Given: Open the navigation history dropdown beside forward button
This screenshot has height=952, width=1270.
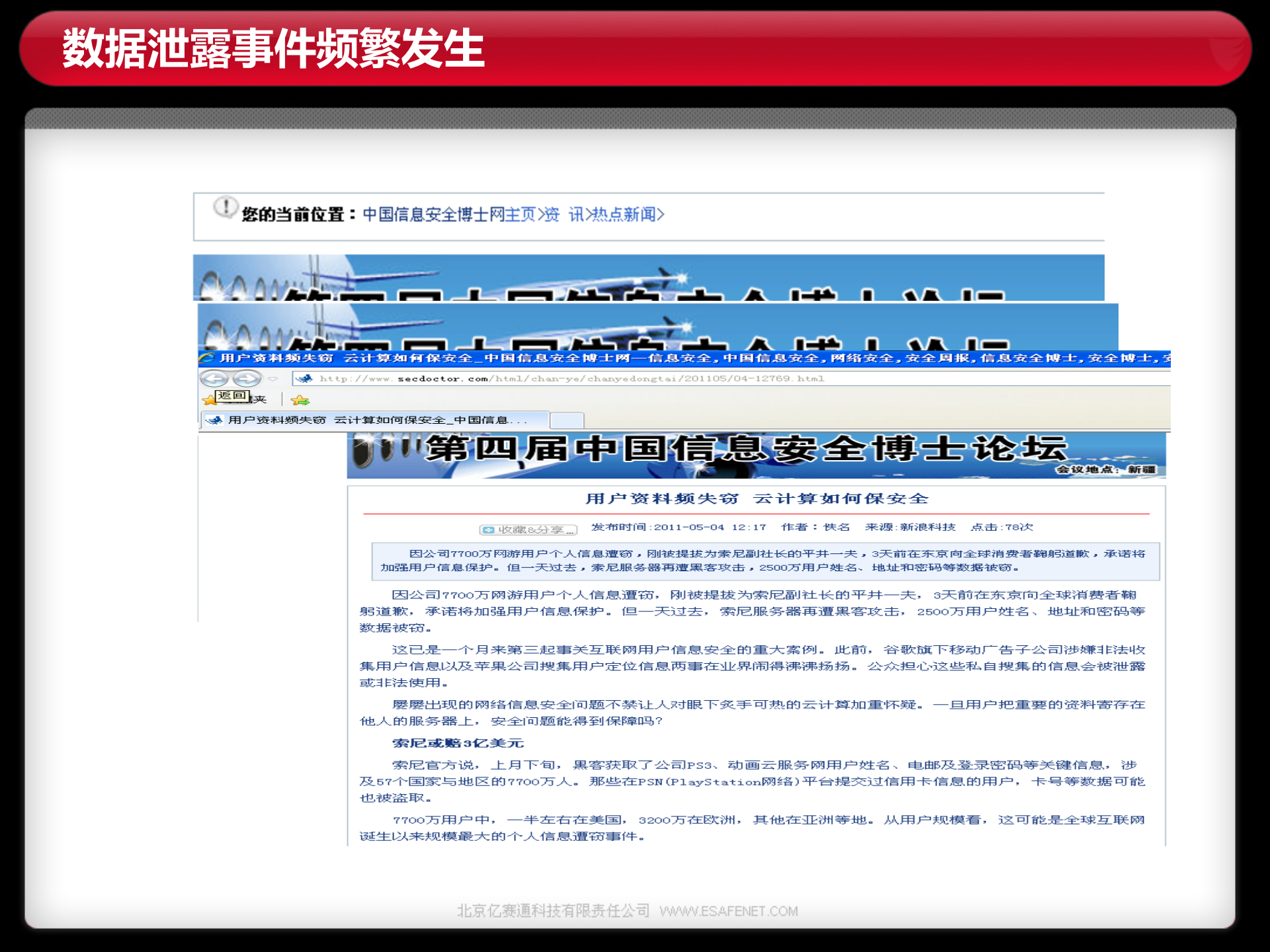Looking at the screenshot, I should click(x=272, y=379).
